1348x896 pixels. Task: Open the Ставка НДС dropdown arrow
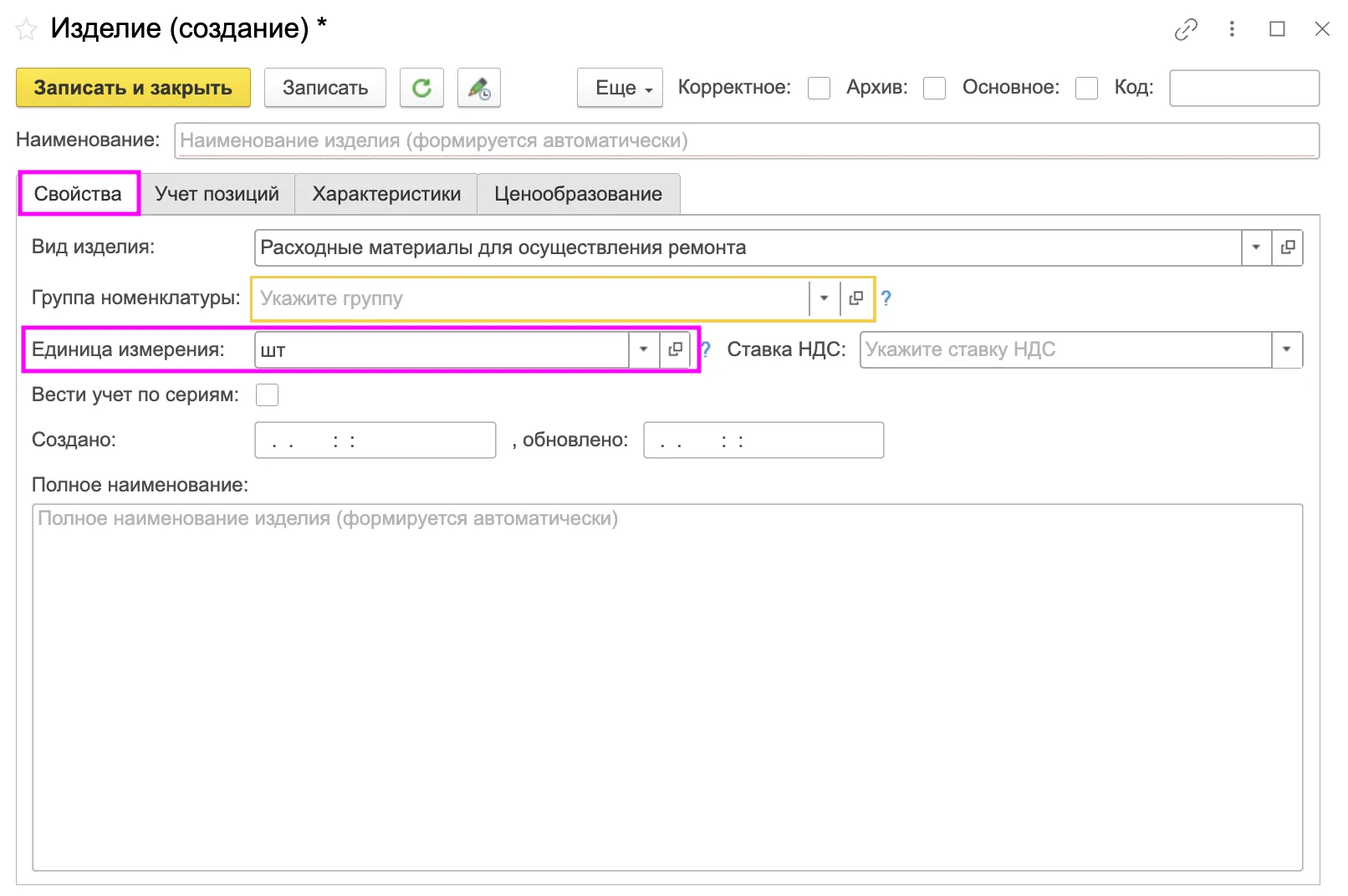(1287, 349)
